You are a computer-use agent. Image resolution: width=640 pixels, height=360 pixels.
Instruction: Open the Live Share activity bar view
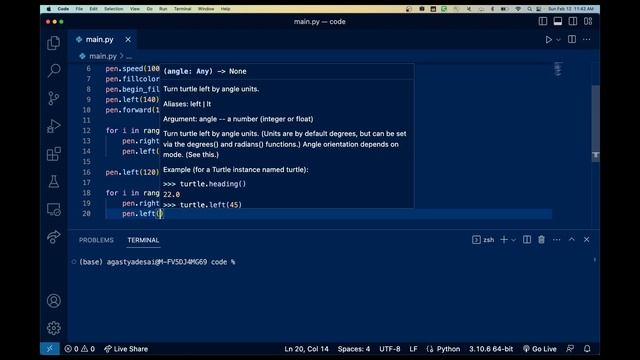[53, 237]
